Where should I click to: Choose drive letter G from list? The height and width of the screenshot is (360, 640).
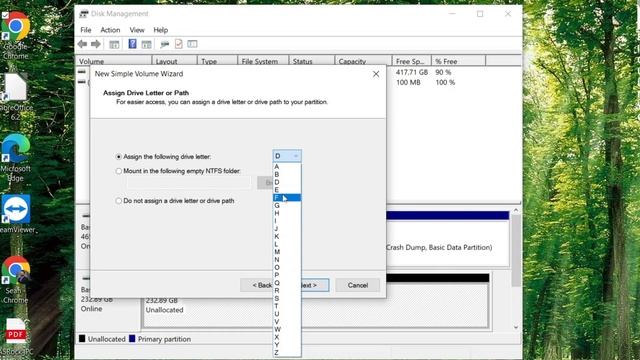pos(287,205)
